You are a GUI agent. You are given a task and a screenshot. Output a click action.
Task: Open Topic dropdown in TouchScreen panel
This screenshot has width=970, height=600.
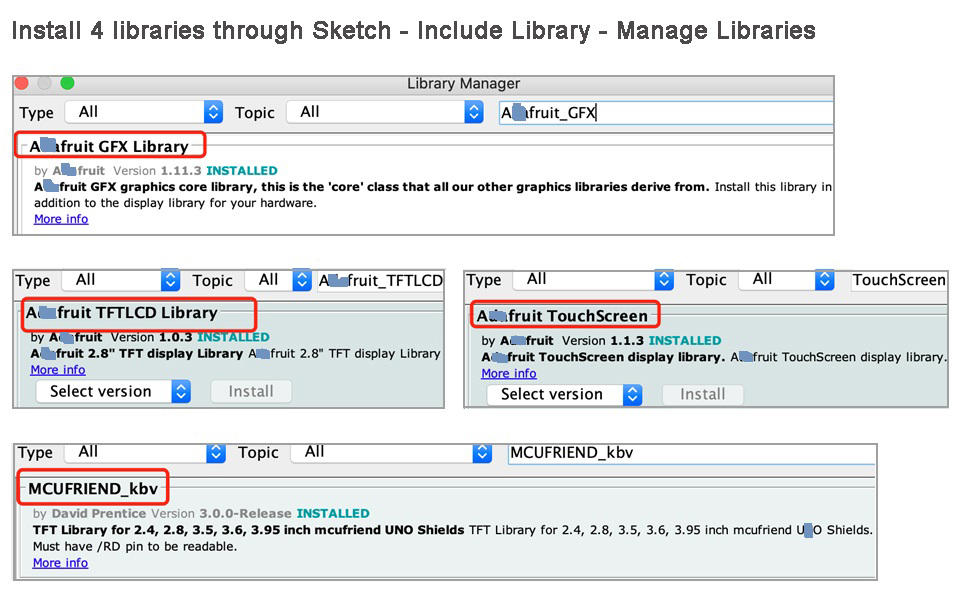[786, 280]
